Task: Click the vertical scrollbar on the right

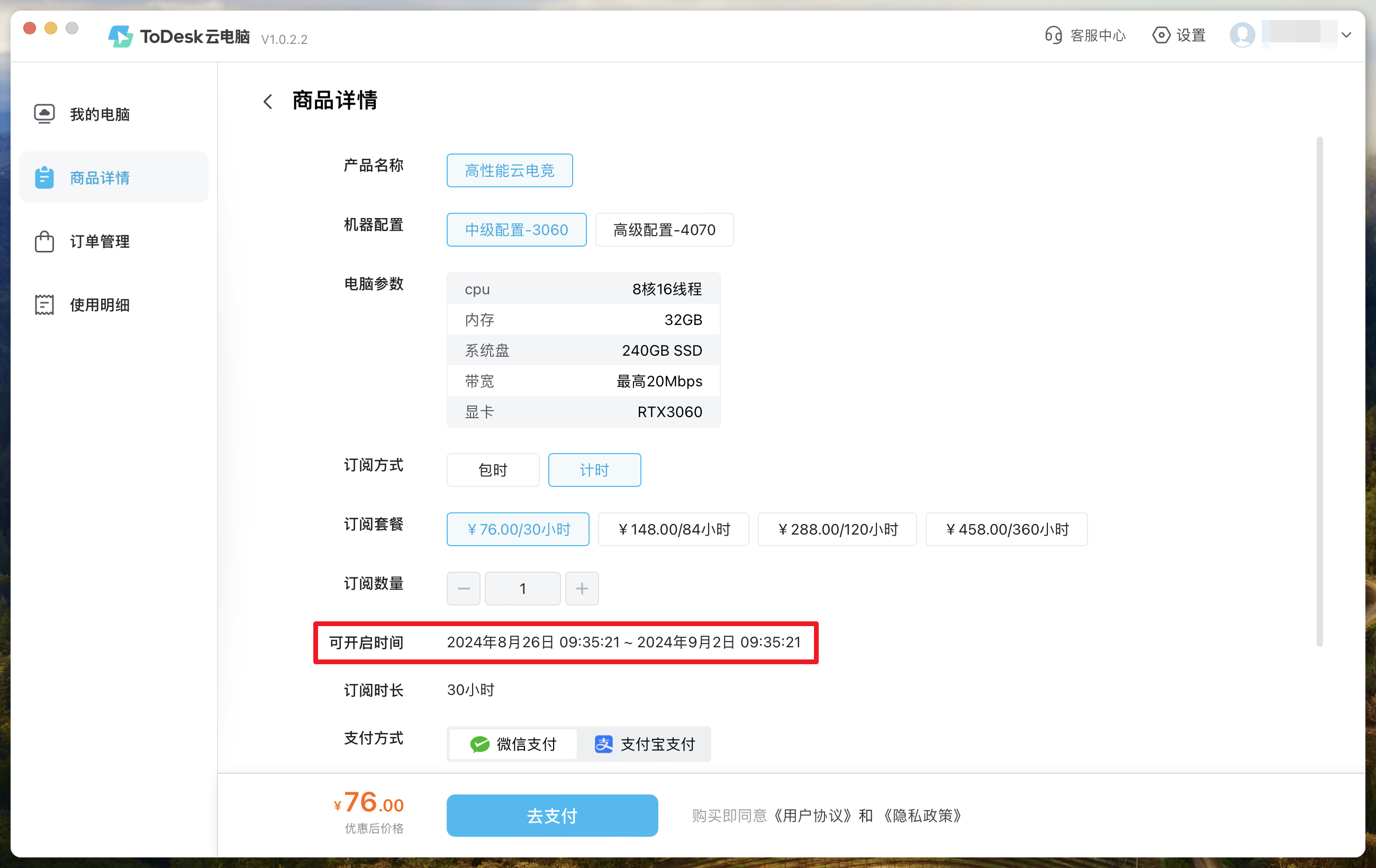Action: 1319,392
